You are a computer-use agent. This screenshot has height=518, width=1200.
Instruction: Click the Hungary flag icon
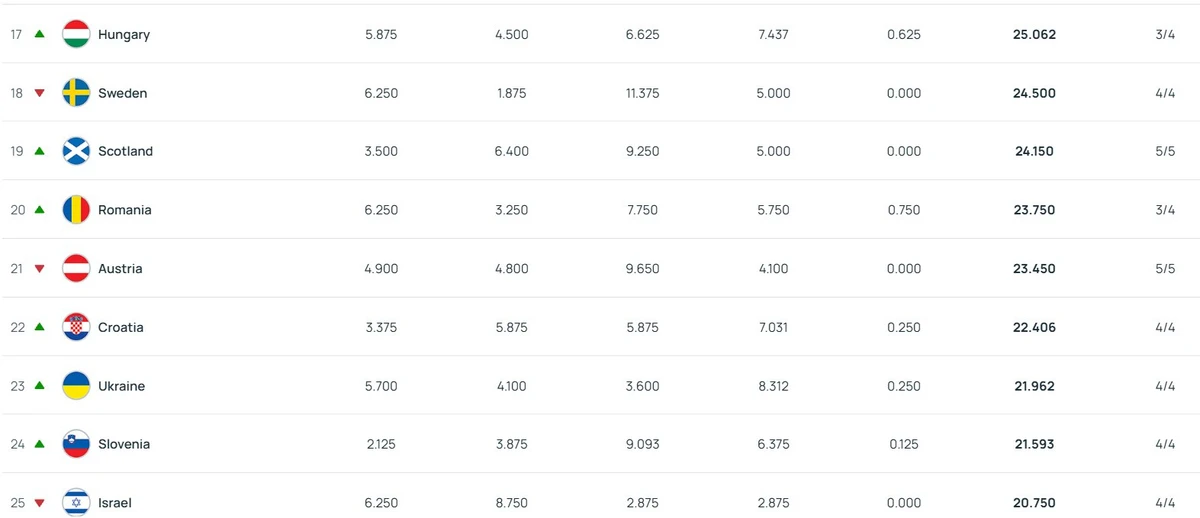point(76,34)
